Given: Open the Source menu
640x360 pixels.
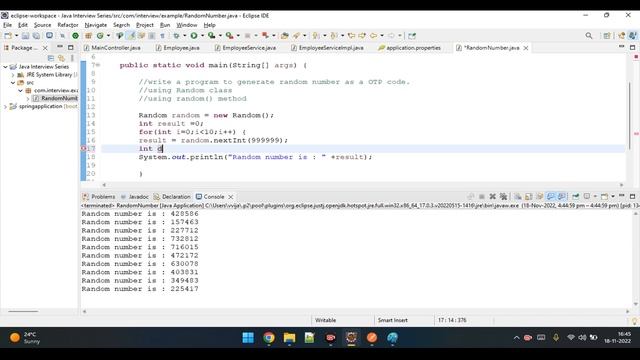Looking at the screenshot, I should 42,25.
